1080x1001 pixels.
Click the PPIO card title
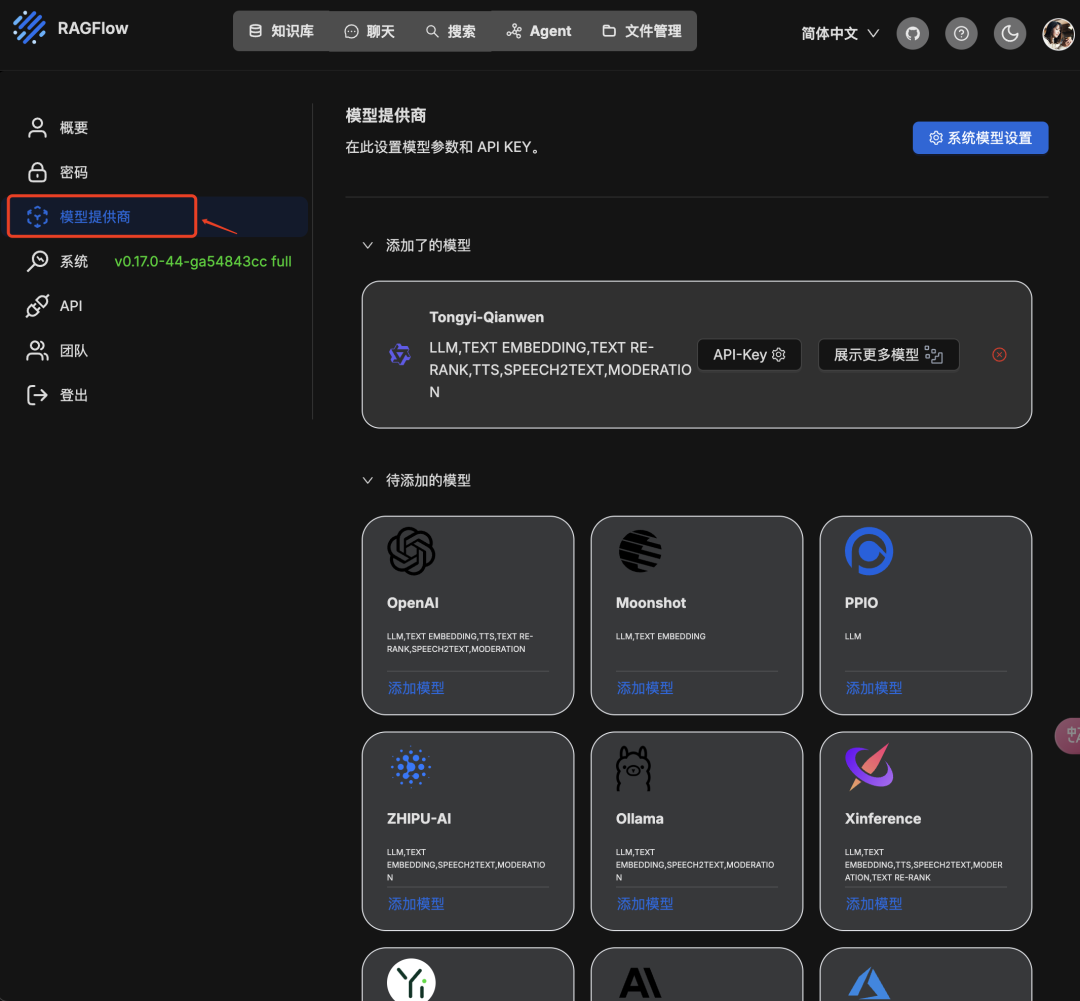(861, 603)
